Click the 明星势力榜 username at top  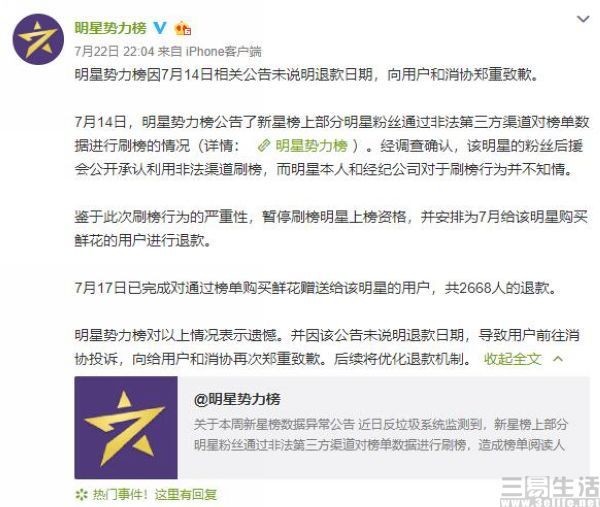click(x=110, y=28)
